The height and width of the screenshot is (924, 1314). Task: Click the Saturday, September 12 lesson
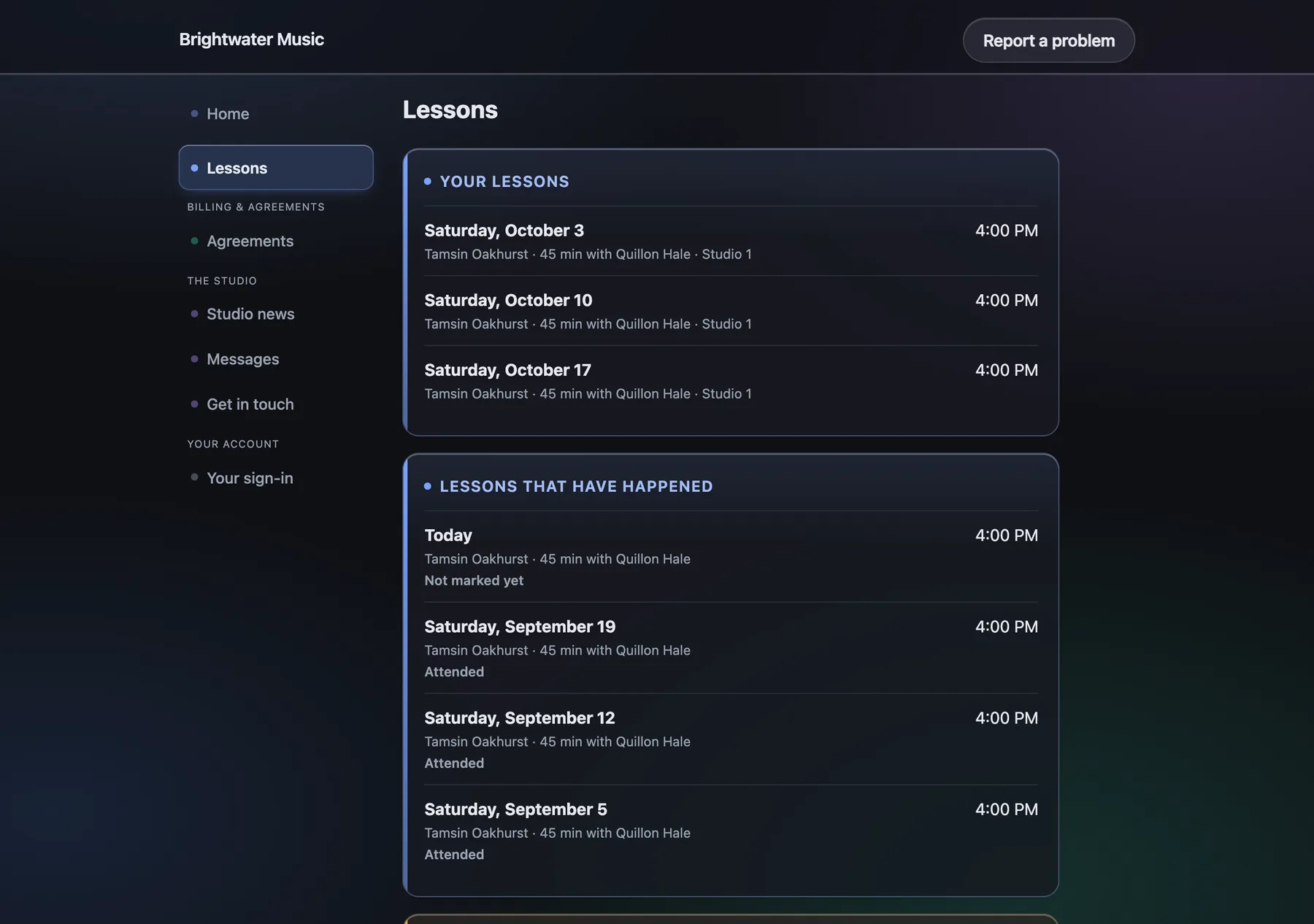(731, 739)
